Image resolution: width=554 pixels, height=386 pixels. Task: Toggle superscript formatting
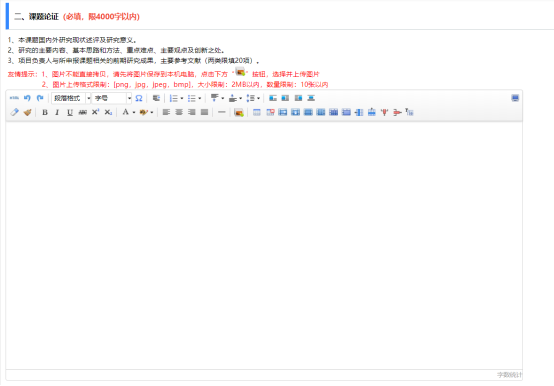click(95, 112)
